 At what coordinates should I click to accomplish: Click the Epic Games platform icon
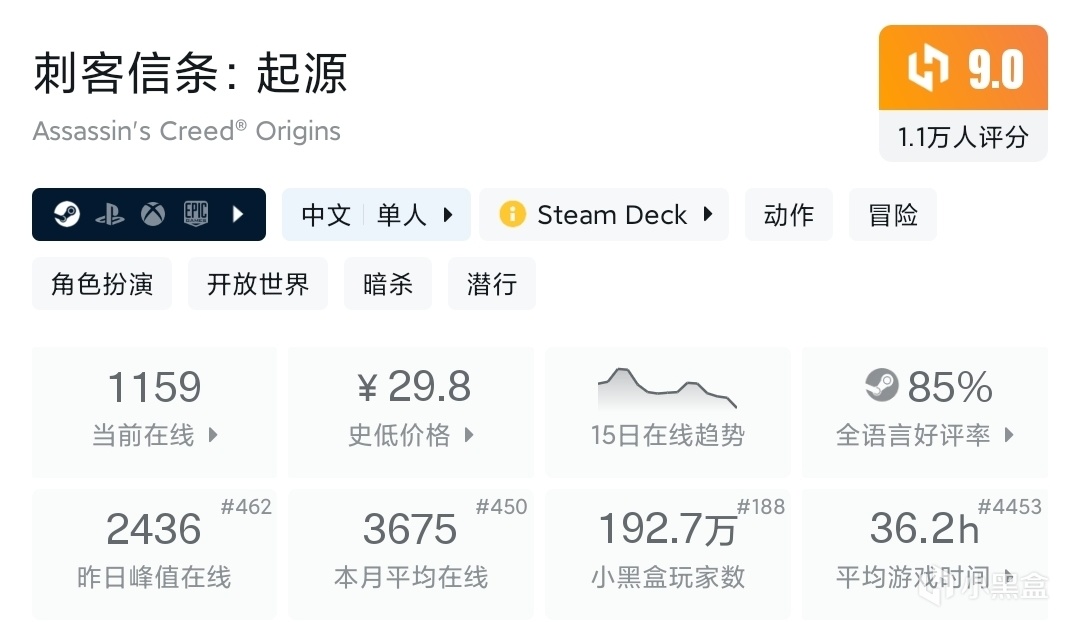tap(195, 214)
